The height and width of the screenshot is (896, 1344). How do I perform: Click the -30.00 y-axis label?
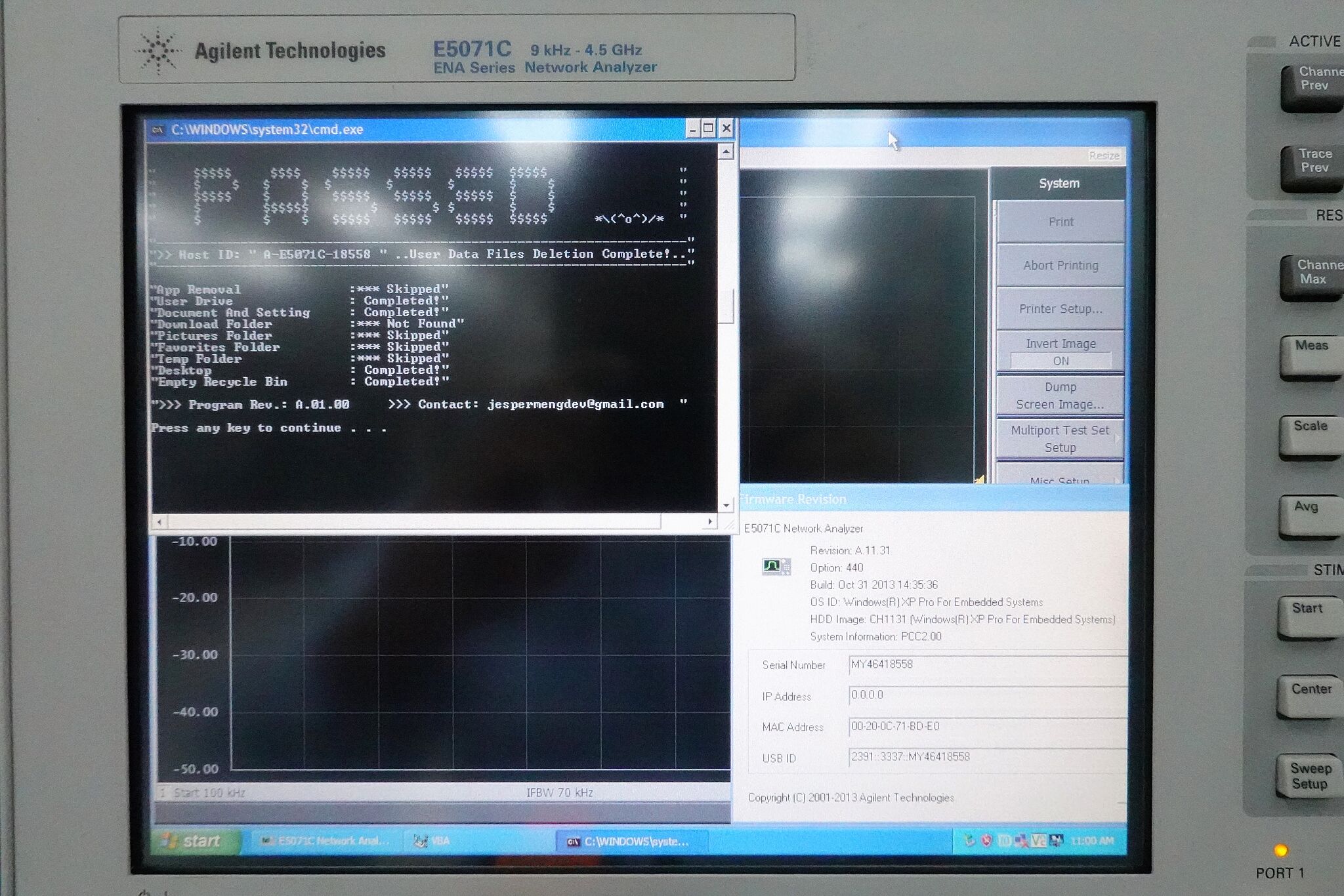pos(194,655)
